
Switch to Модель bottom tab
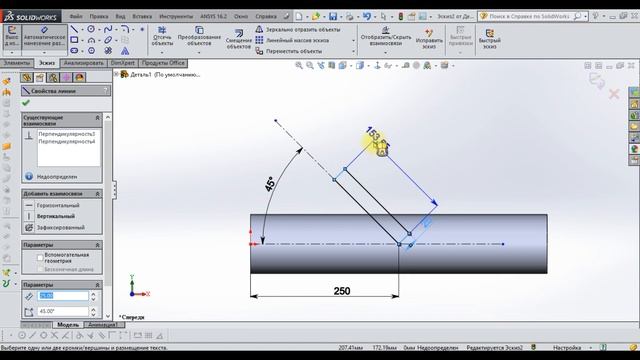click(x=68, y=325)
